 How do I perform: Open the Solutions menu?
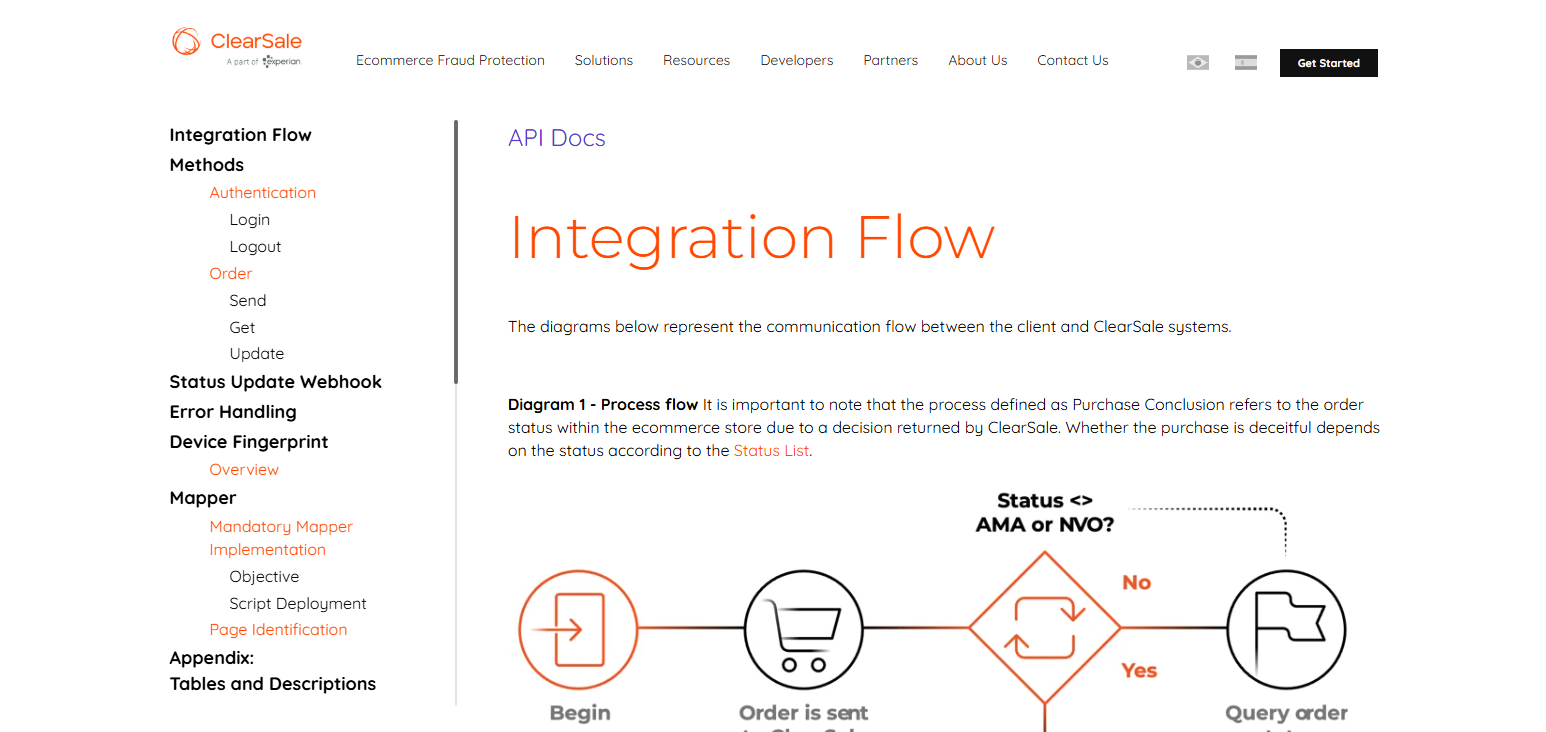point(603,61)
